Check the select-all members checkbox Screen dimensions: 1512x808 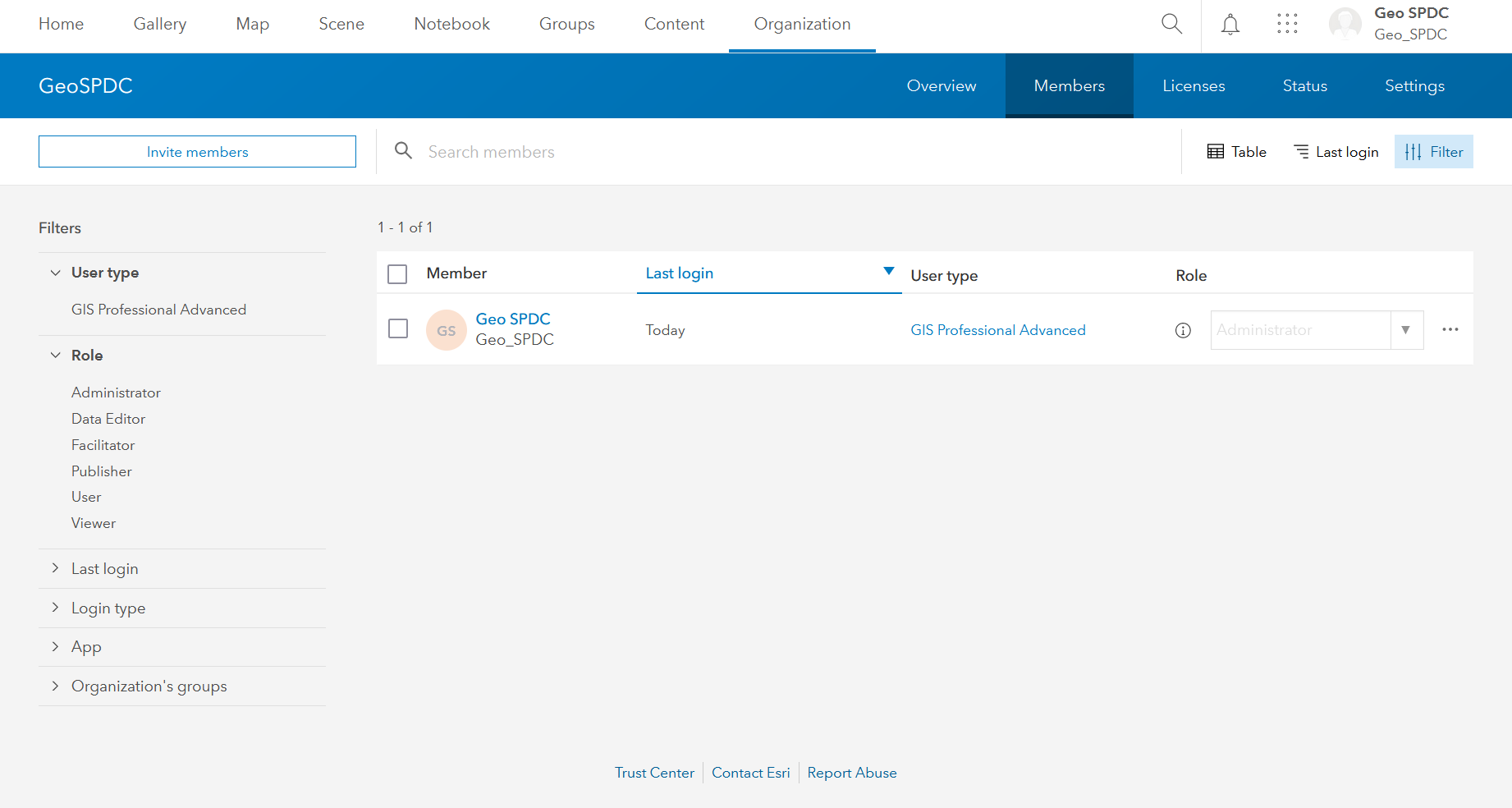tap(397, 273)
